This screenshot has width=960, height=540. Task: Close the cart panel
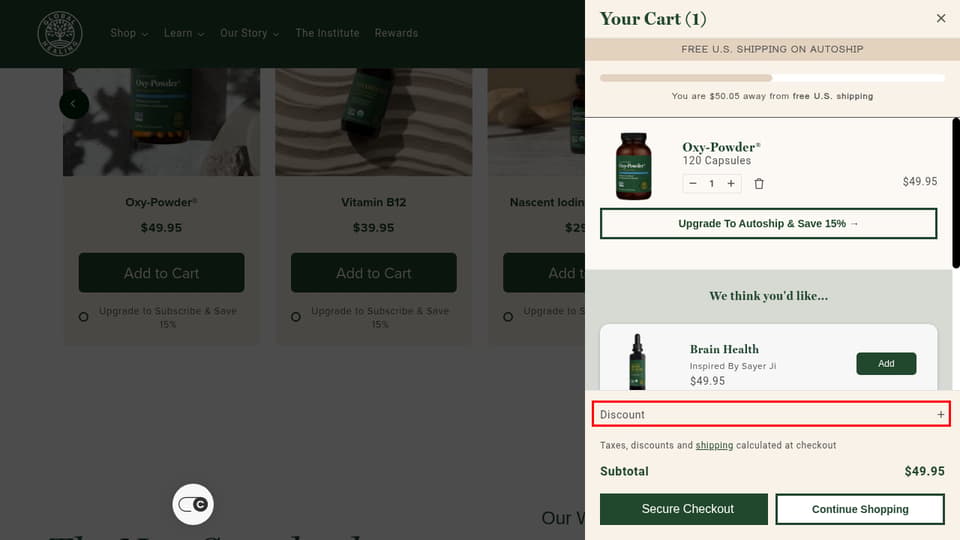(941, 18)
